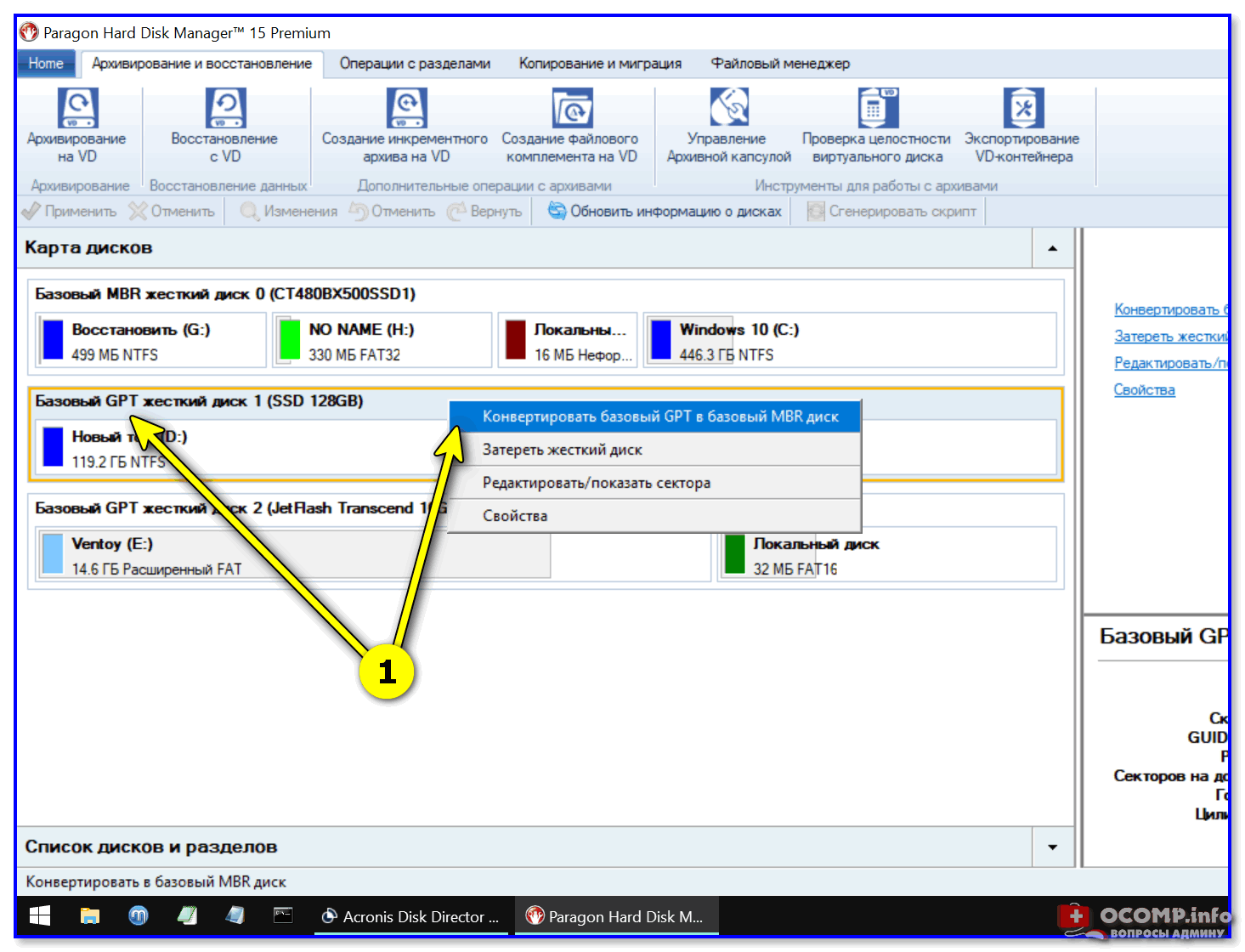Click the Затереть жесткий link in side panel
Image resolution: width=1245 pixels, height=952 pixels.
[1171, 337]
